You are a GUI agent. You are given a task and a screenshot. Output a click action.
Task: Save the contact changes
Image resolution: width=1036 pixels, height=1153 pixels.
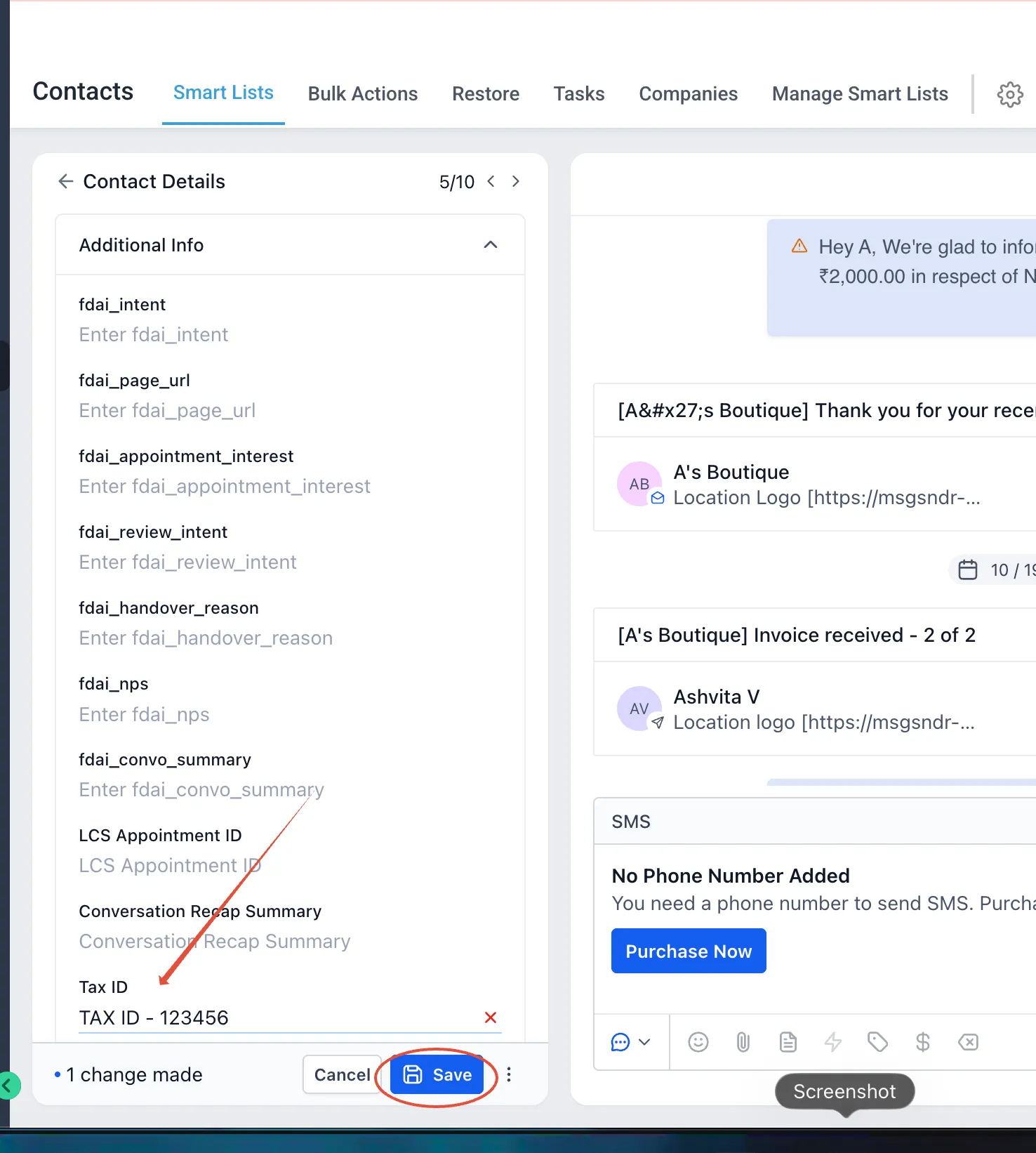[x=437, y=1074]
